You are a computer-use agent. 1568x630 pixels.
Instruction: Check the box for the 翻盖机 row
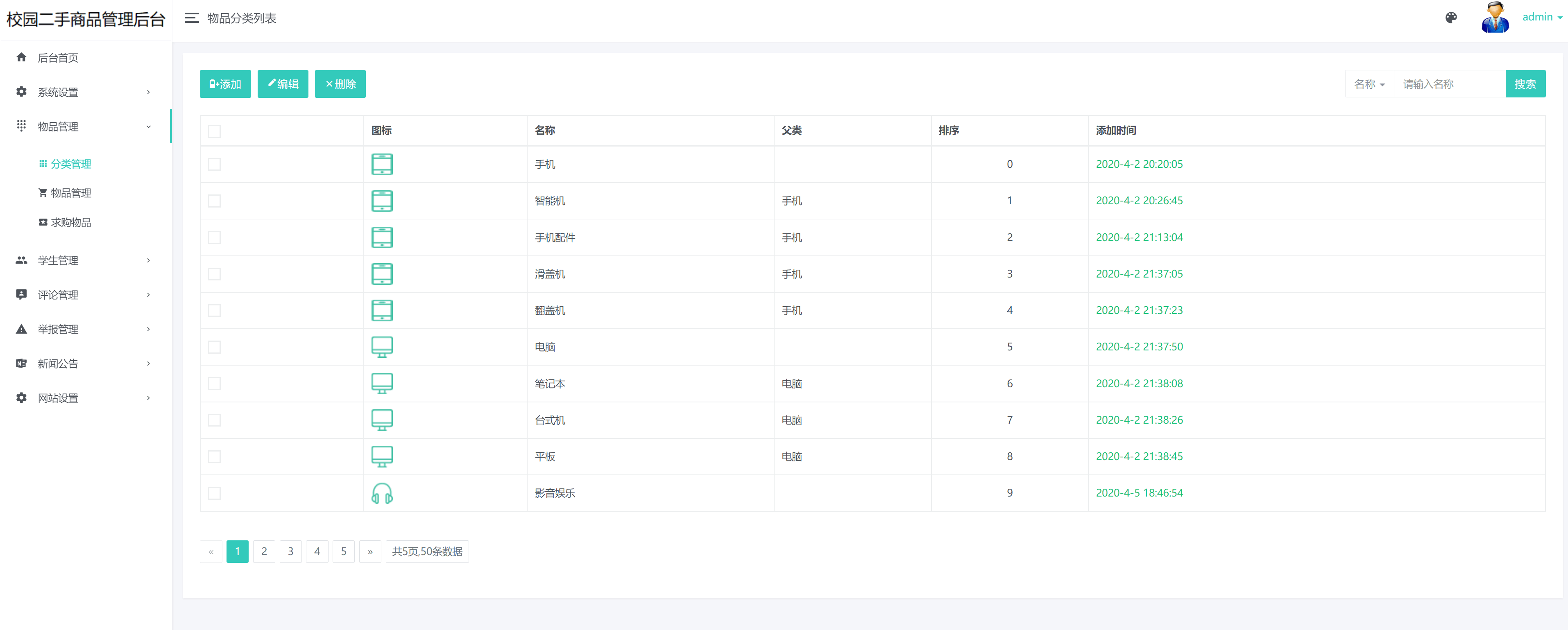pyautogui.click(x=214, y=310)
